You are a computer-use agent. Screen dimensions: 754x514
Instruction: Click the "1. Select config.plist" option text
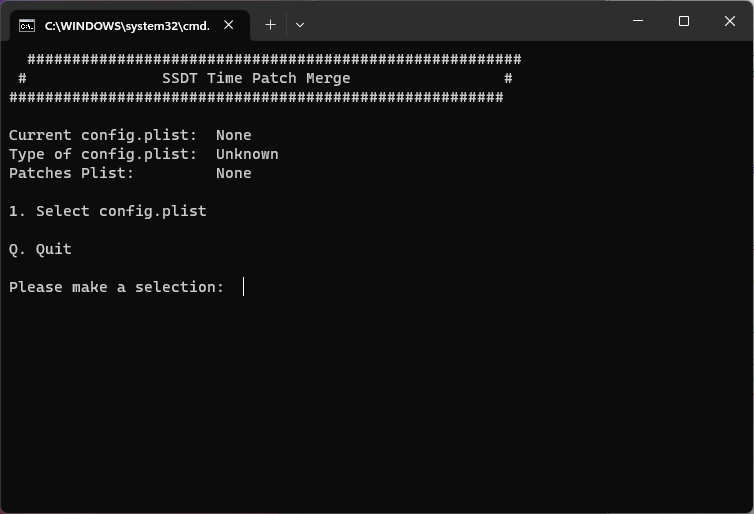107,211
